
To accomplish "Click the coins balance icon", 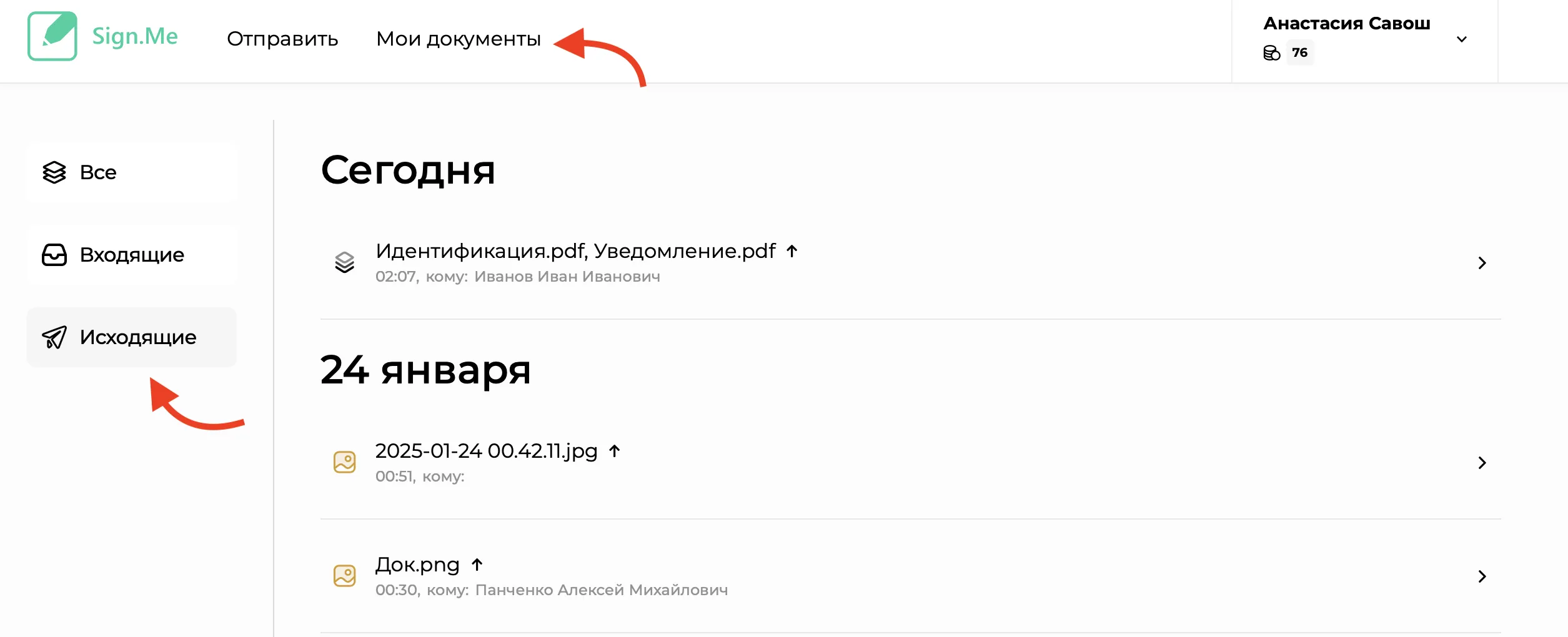I will pos(1271,53).
